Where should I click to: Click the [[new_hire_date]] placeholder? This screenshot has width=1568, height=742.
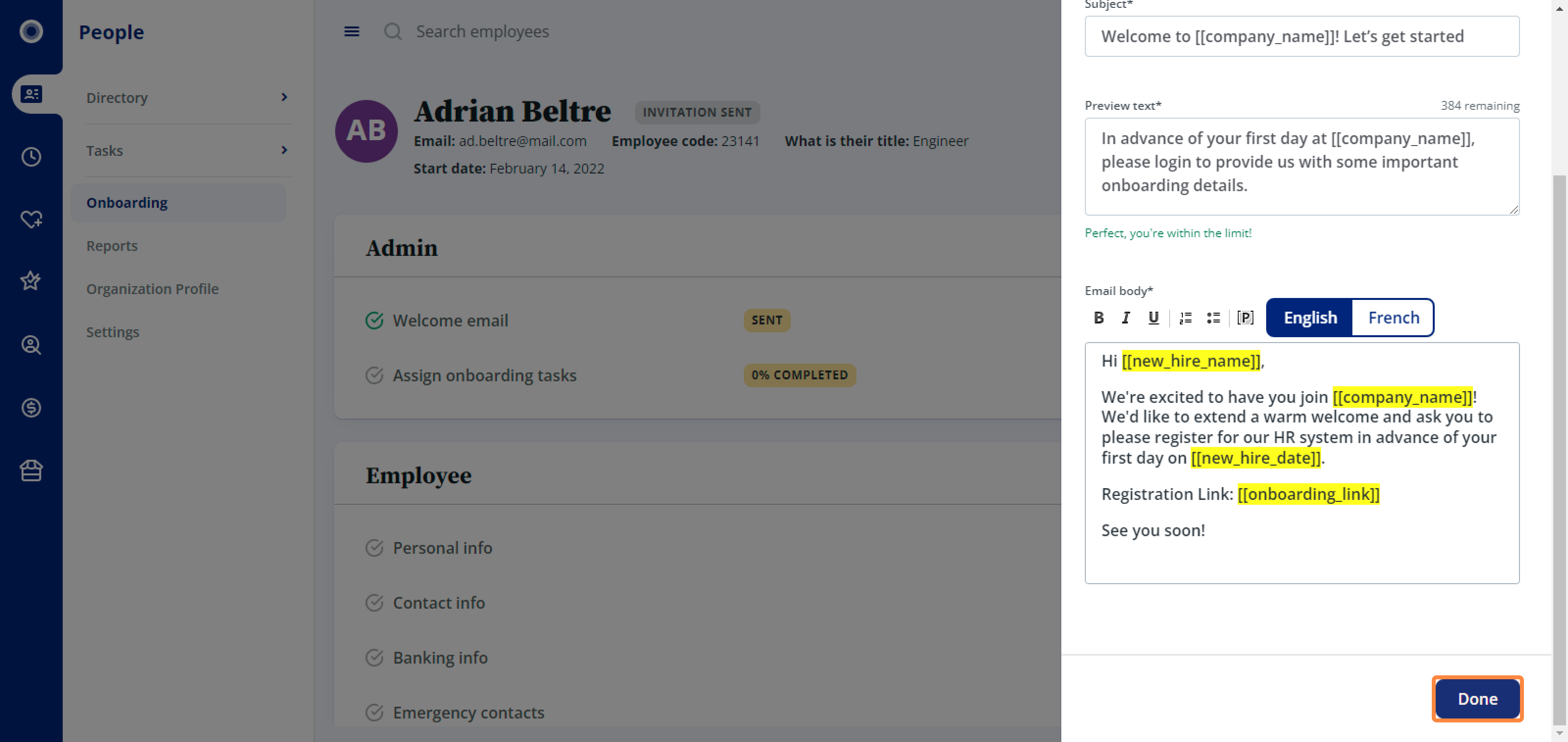pos(1256,458)
